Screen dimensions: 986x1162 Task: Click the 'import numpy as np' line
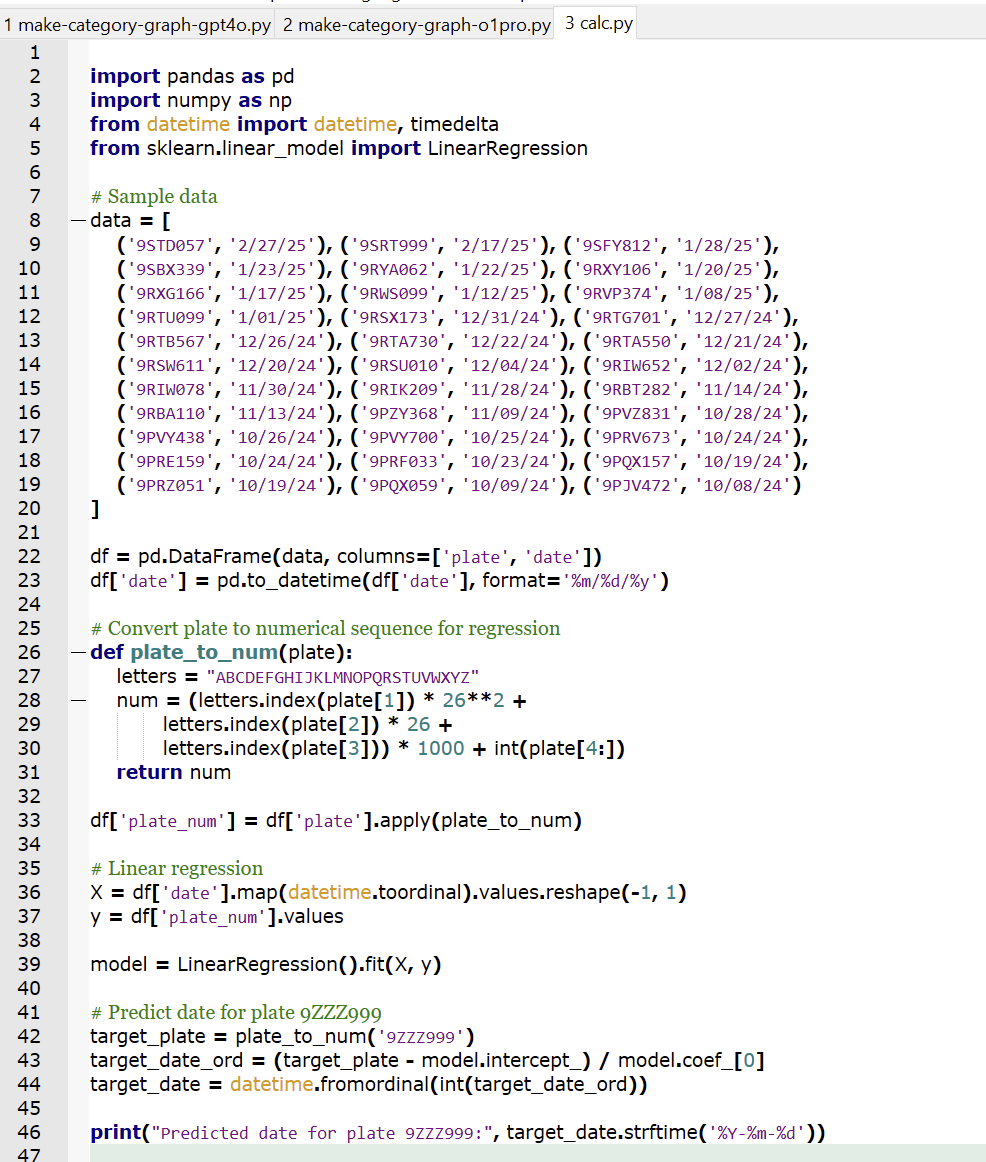(x=191, y=100)
